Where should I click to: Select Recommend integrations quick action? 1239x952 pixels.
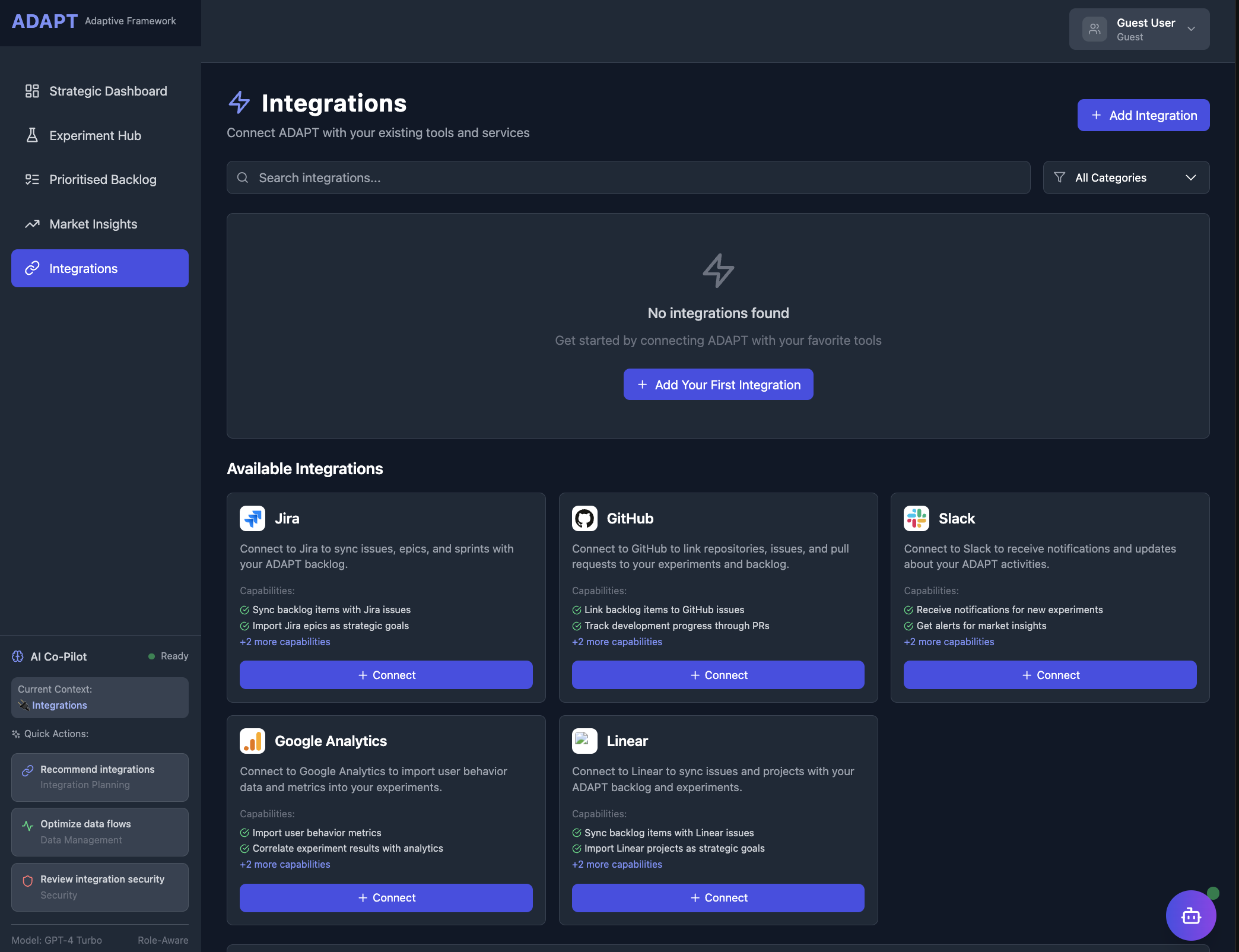(x=100, y=777)
